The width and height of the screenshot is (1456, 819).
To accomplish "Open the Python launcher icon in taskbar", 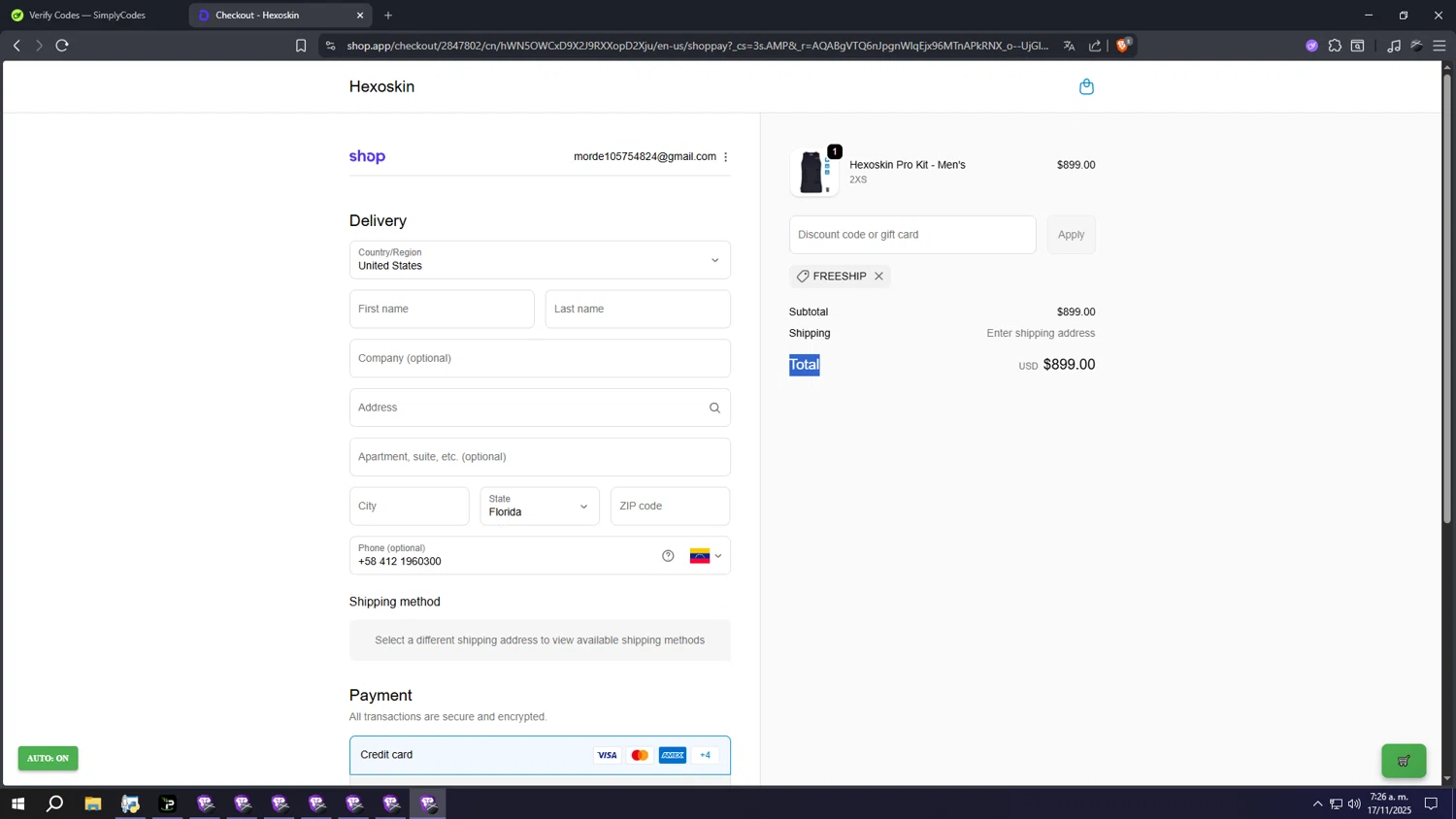I will click(130, 803).
